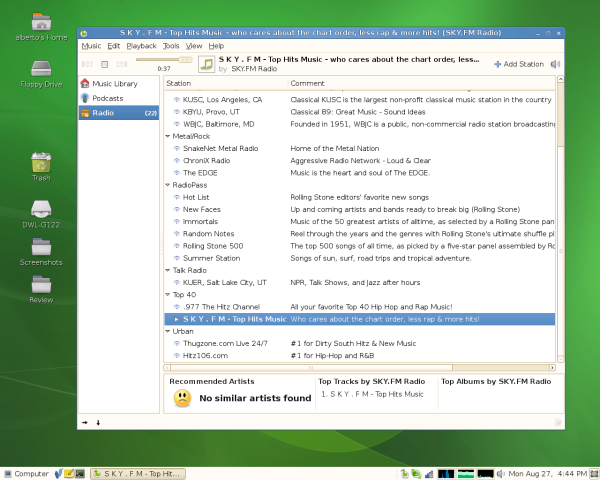
Task: Select WBJC, Baltimore, MD station
Action: [360, 124]
